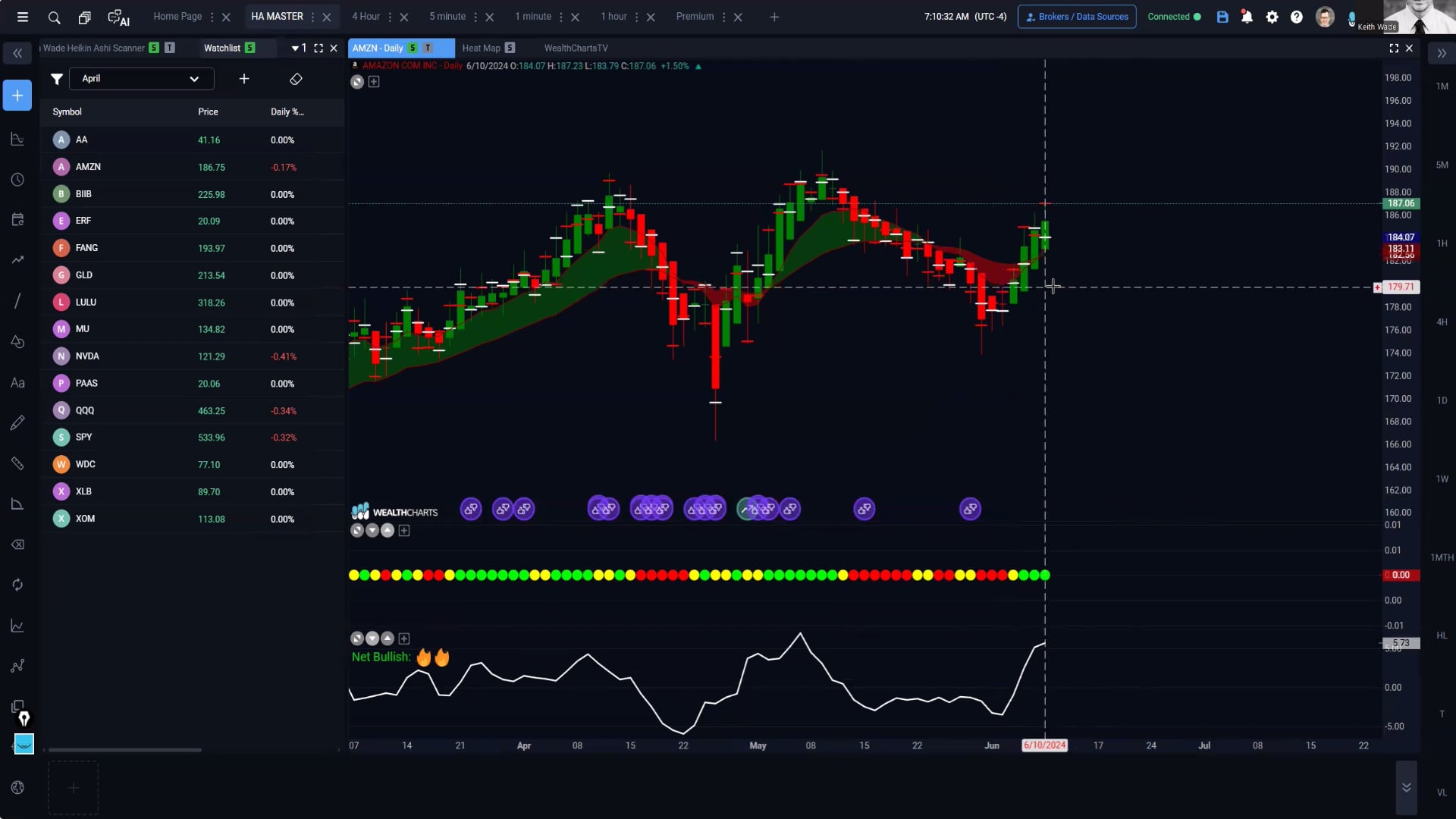This screenshot has width=1456, height=819.
Task: Toggle the 1M timeframe in right sidebar
Action: 1442,86
